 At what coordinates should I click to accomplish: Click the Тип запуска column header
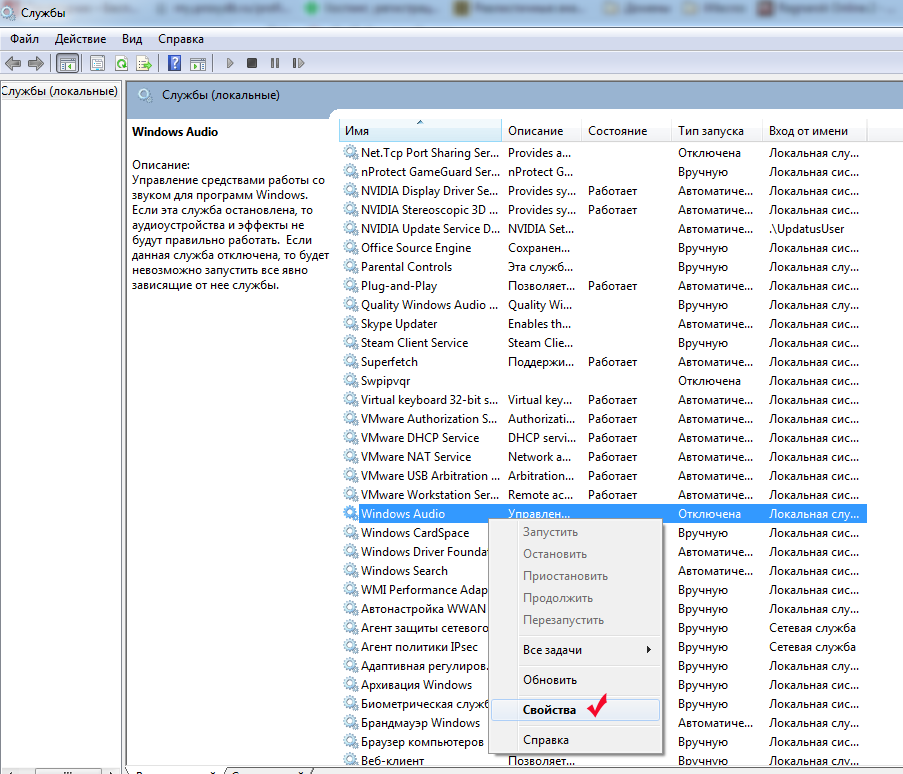710,131
